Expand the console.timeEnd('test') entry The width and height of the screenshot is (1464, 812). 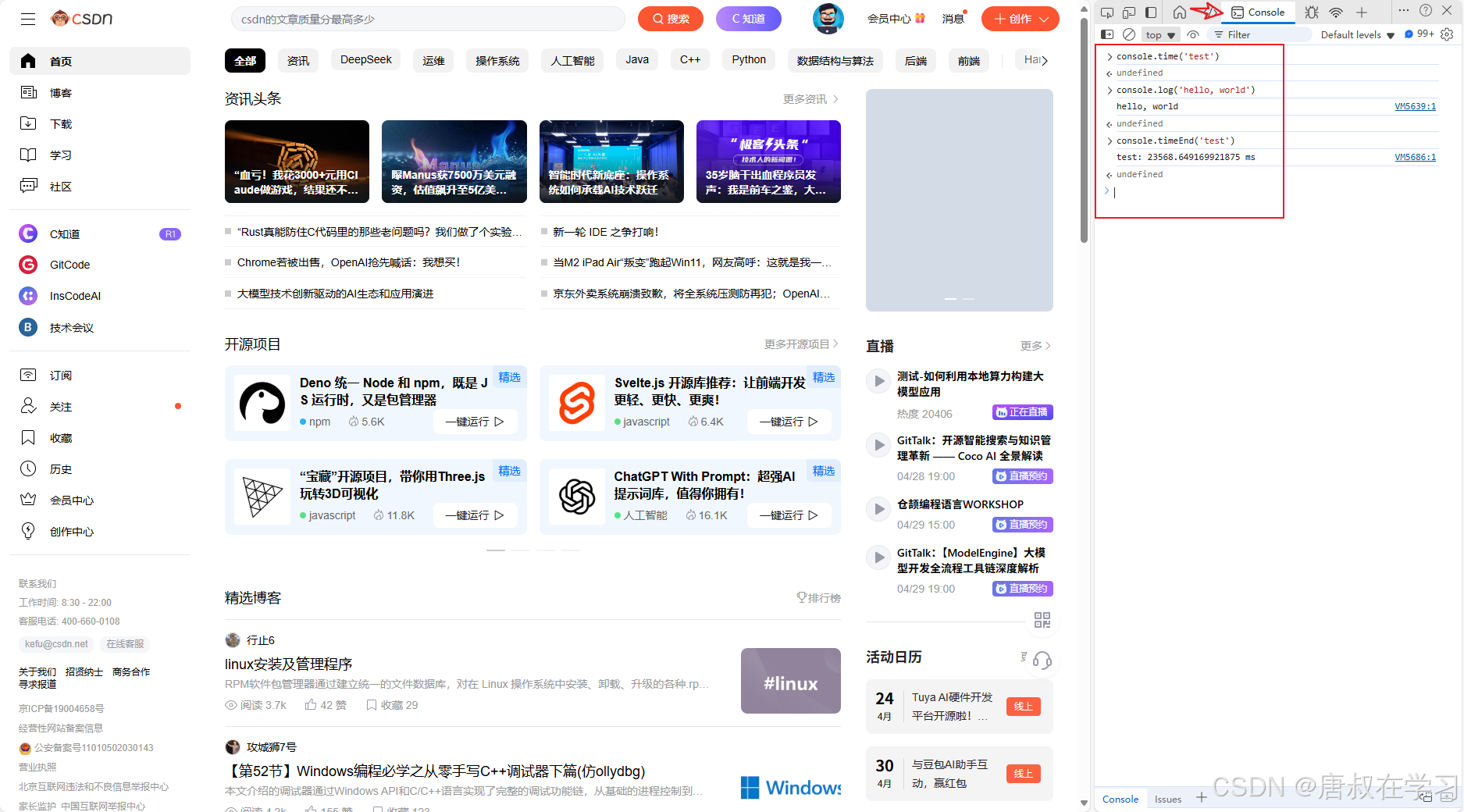click(1110, 141)
